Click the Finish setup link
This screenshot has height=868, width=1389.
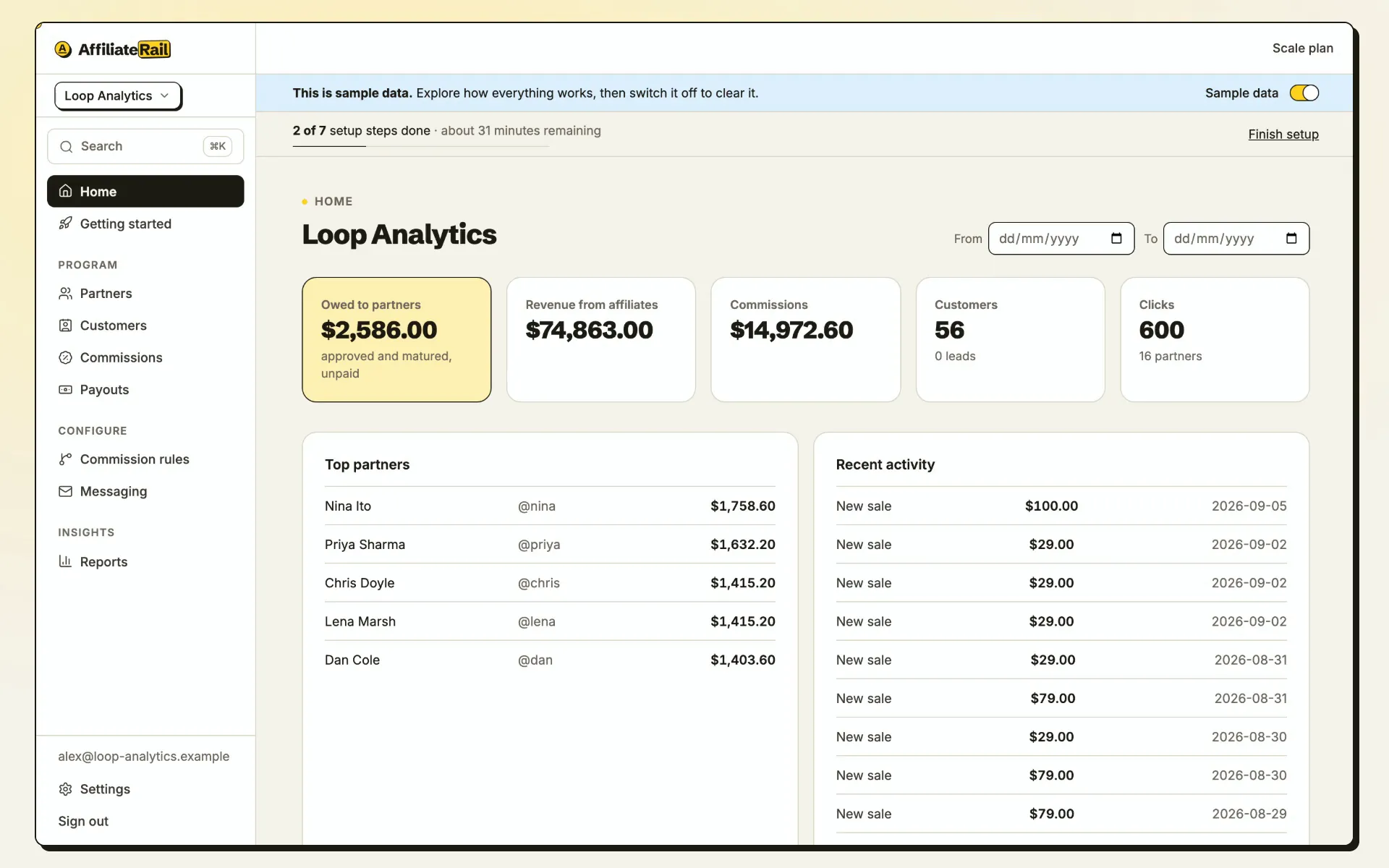coord(1283,134)
